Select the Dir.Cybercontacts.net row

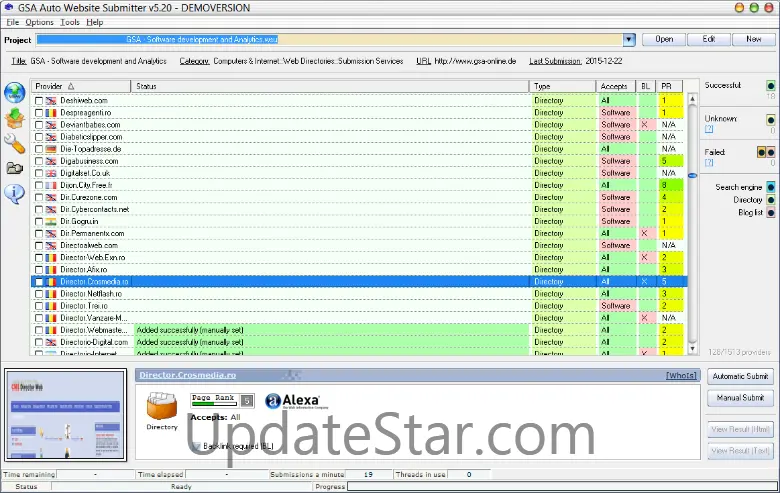pyautogui.click(x=359, y=209)
